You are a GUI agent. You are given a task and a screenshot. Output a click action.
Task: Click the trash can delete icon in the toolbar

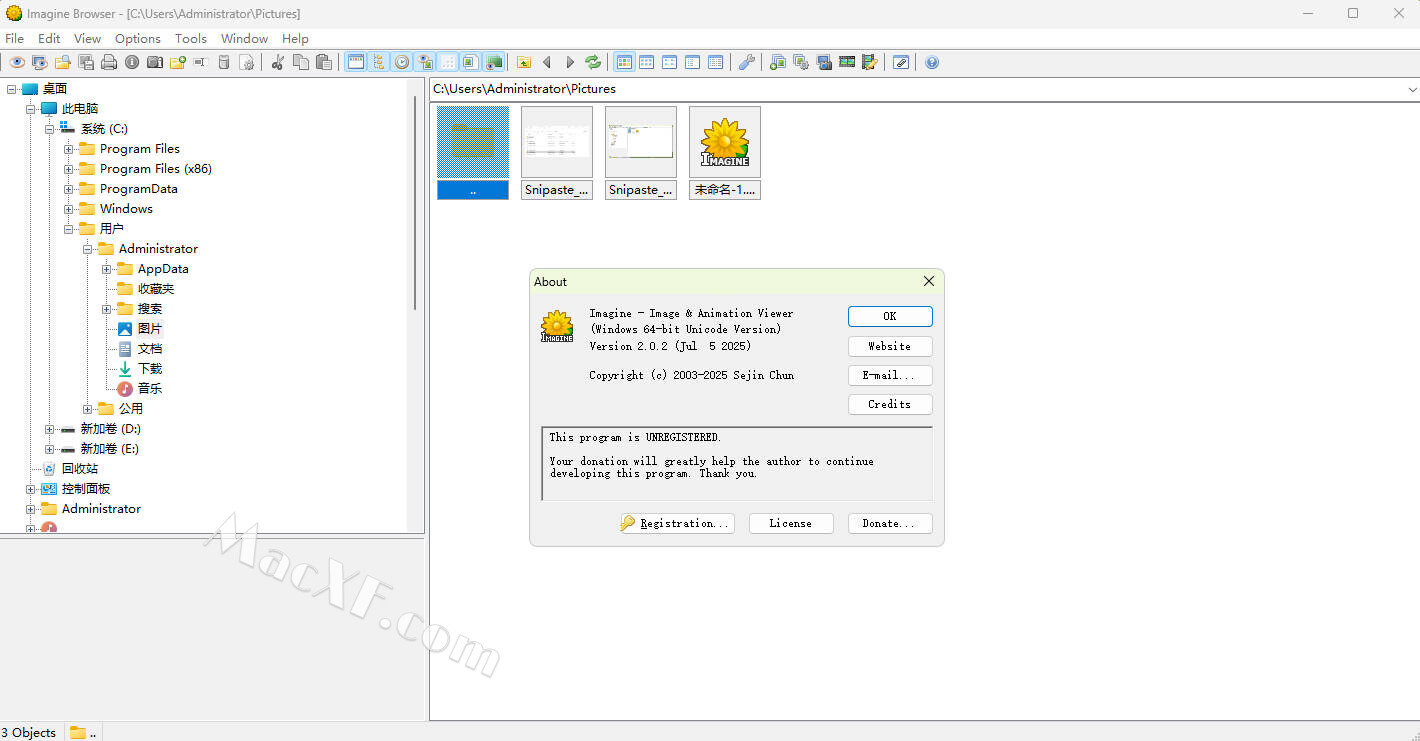(x=224, y=62)
